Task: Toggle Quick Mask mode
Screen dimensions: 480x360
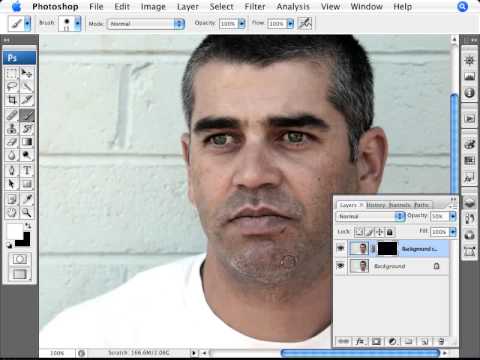Action: point(20,259)
